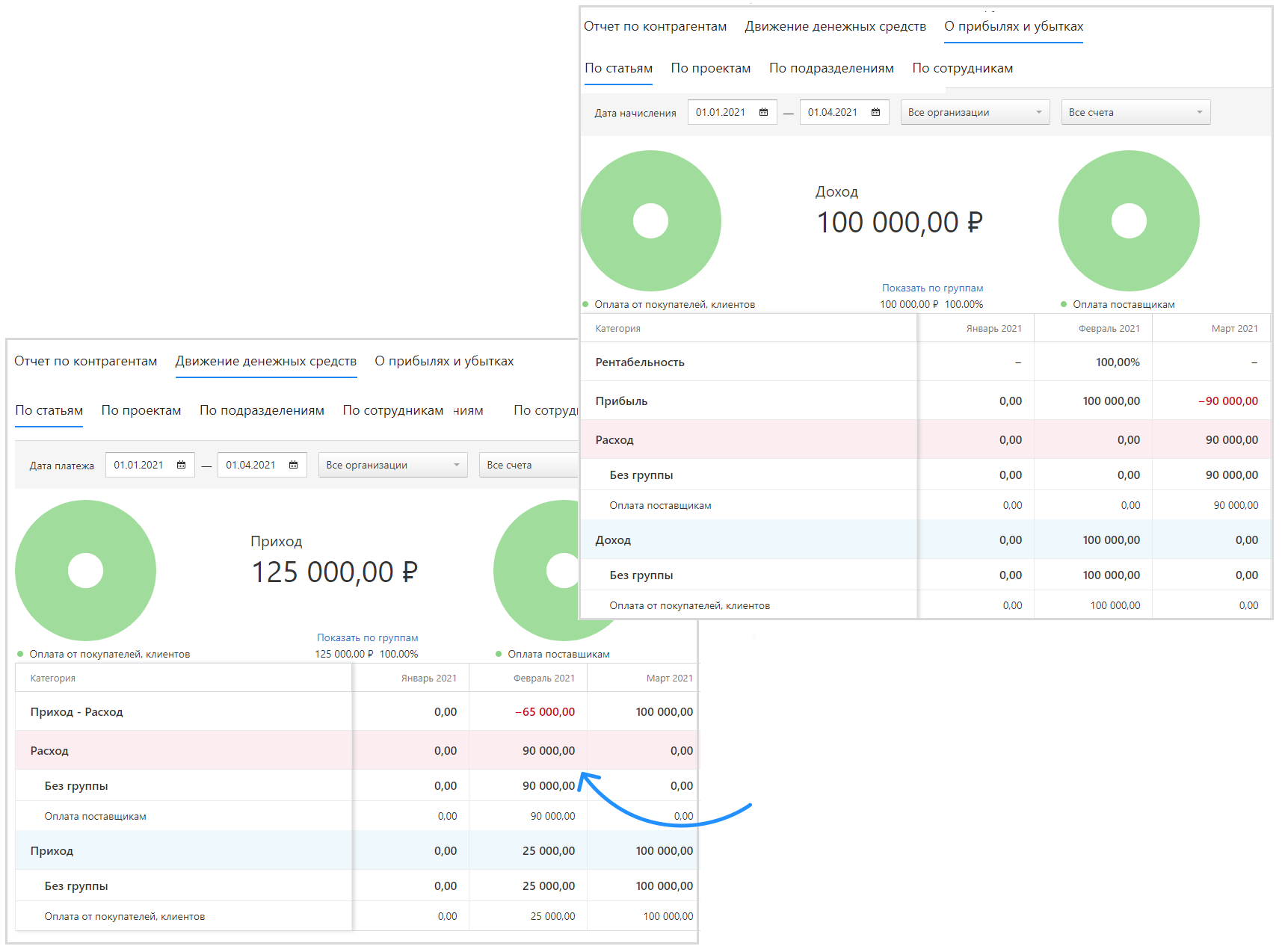The height and width of the screenshot is (952, 1282).
Task: Switch to 'Отчет по контрагентам' tab in profit-loss window
Action: click(655, 26)
